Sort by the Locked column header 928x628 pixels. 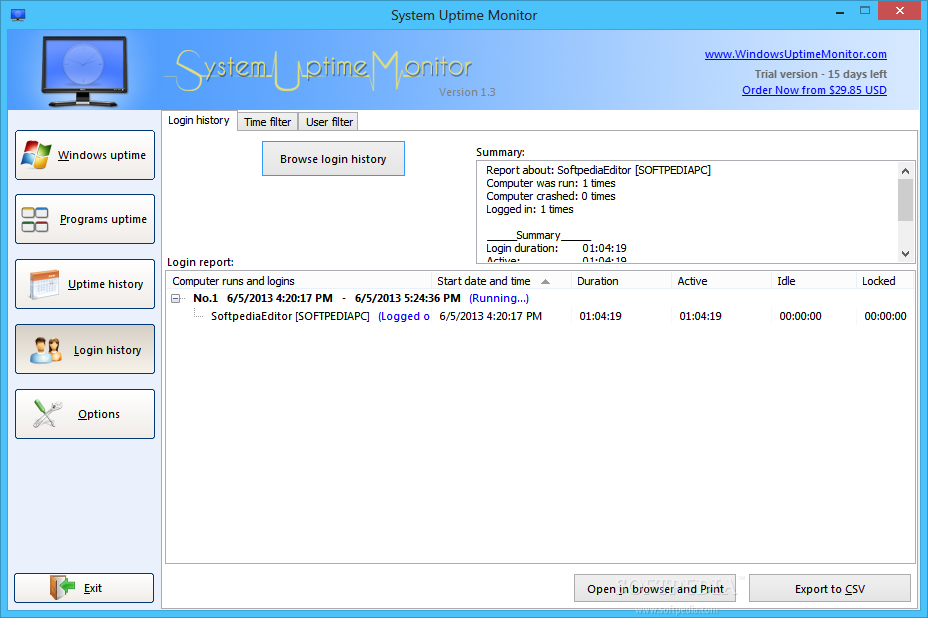pyautogui.click(x=885, y=281)
